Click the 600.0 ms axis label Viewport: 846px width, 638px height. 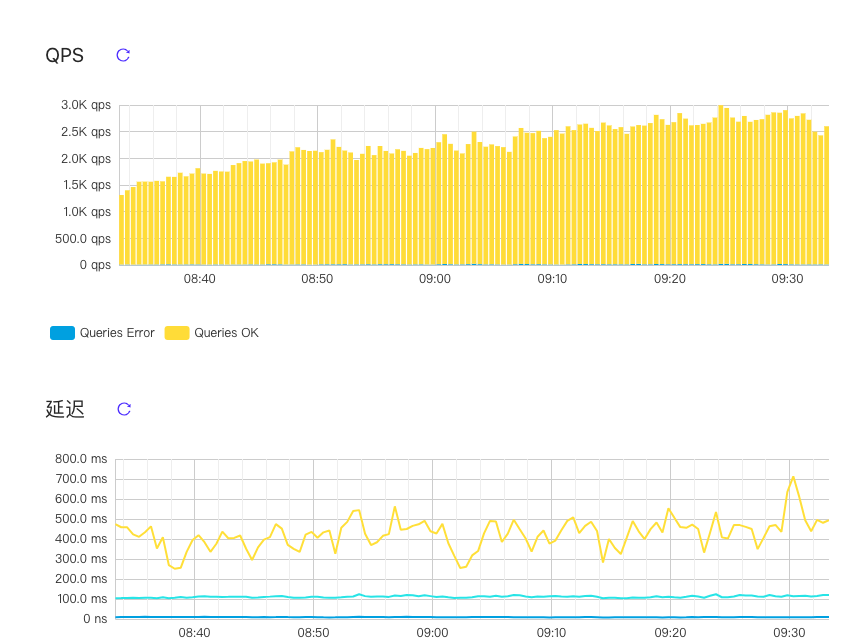tap(81, 499)
